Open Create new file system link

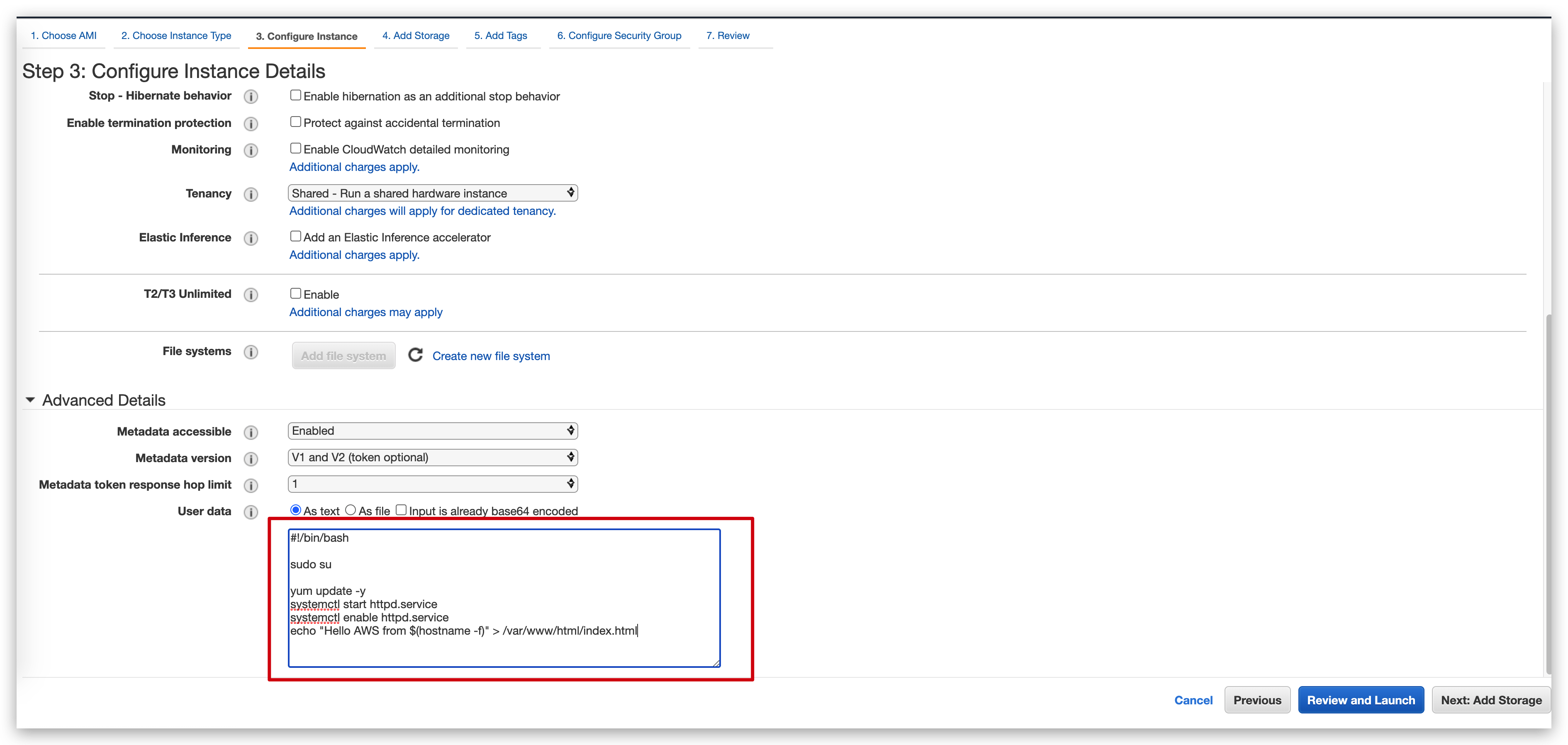point(491,356)
